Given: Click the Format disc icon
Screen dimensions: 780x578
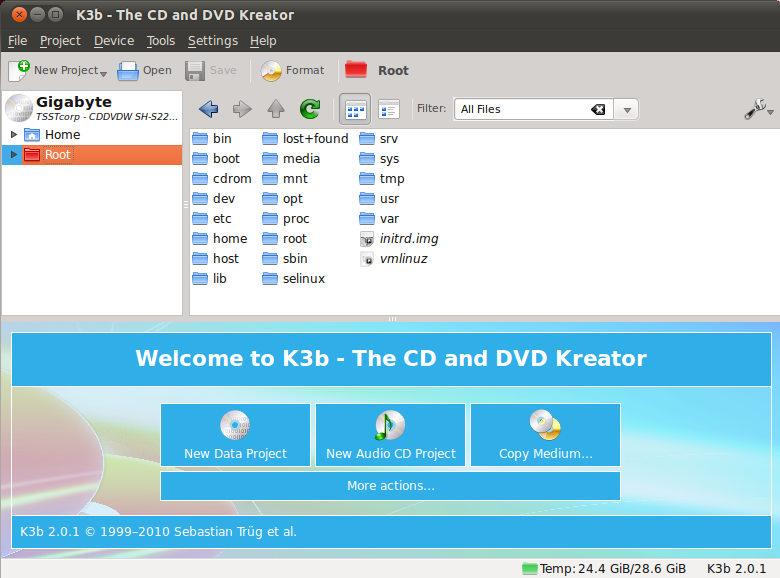Looking at the screenshot, I should coord(271,71).
